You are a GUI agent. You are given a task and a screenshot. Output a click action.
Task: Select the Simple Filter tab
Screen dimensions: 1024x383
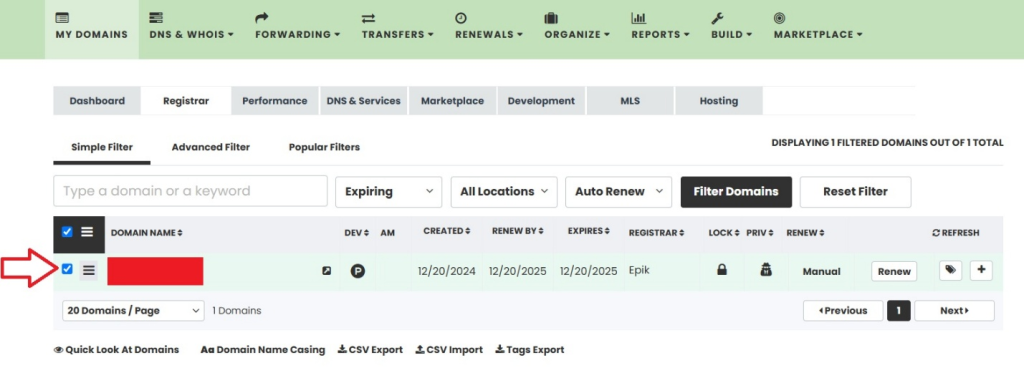point(102,147)
